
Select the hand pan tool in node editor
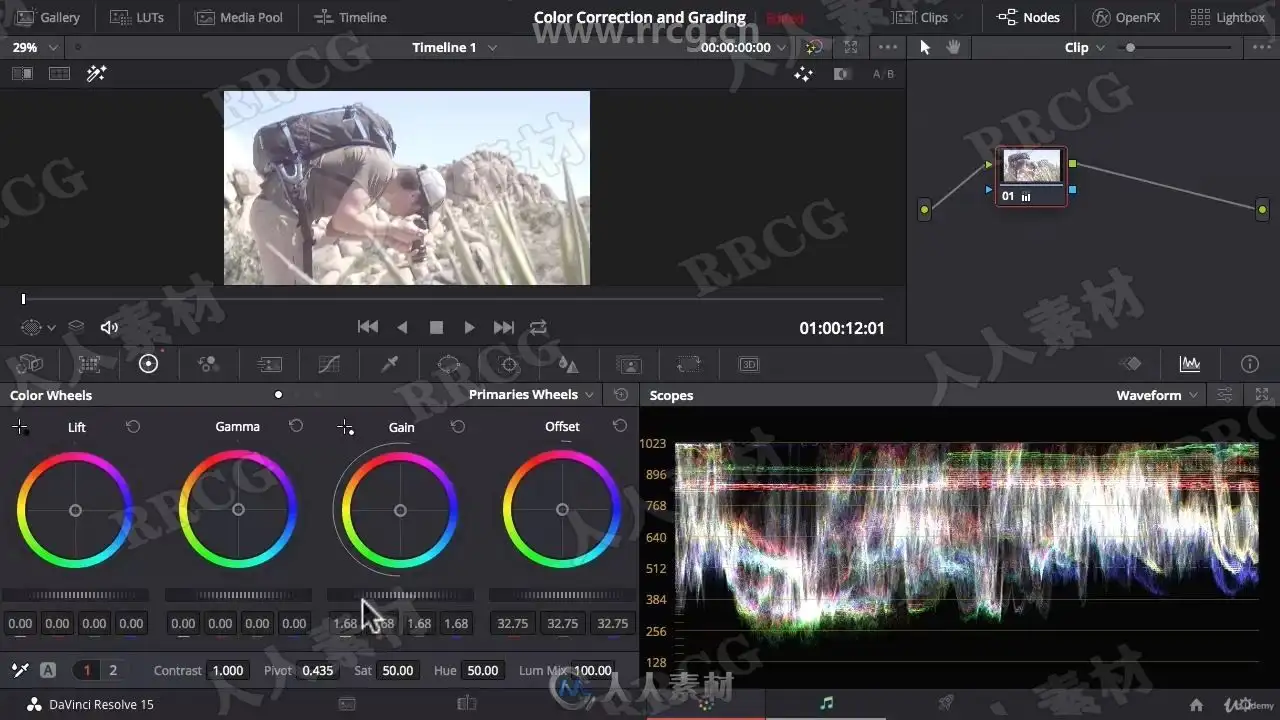click(x=953, y=47)
